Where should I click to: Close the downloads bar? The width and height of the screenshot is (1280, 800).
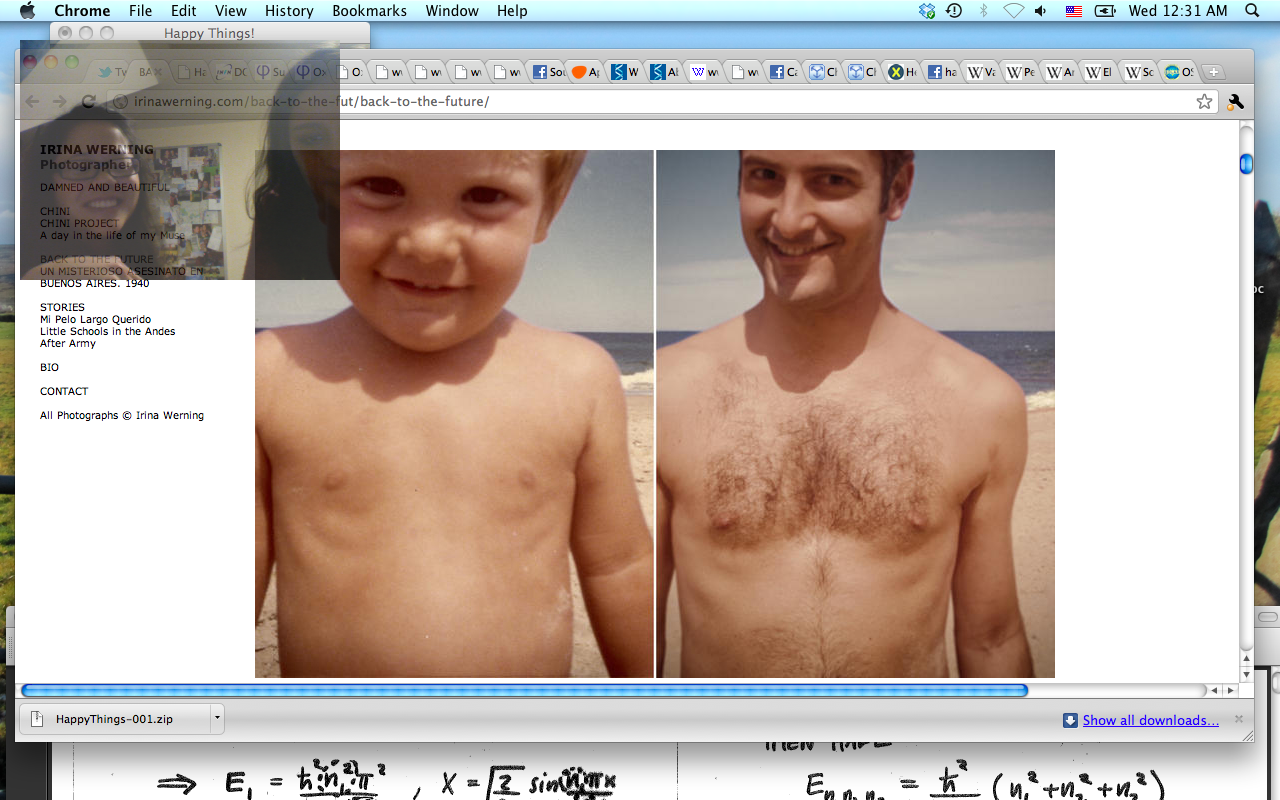(x=1239, y=719)
